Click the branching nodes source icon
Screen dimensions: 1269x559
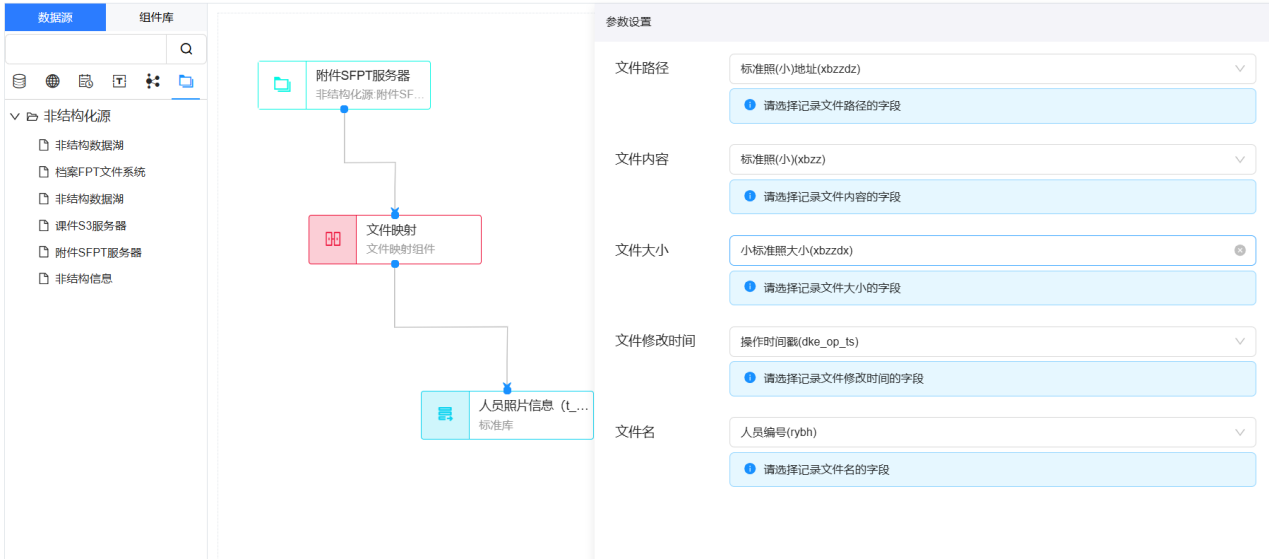point(152,81)
